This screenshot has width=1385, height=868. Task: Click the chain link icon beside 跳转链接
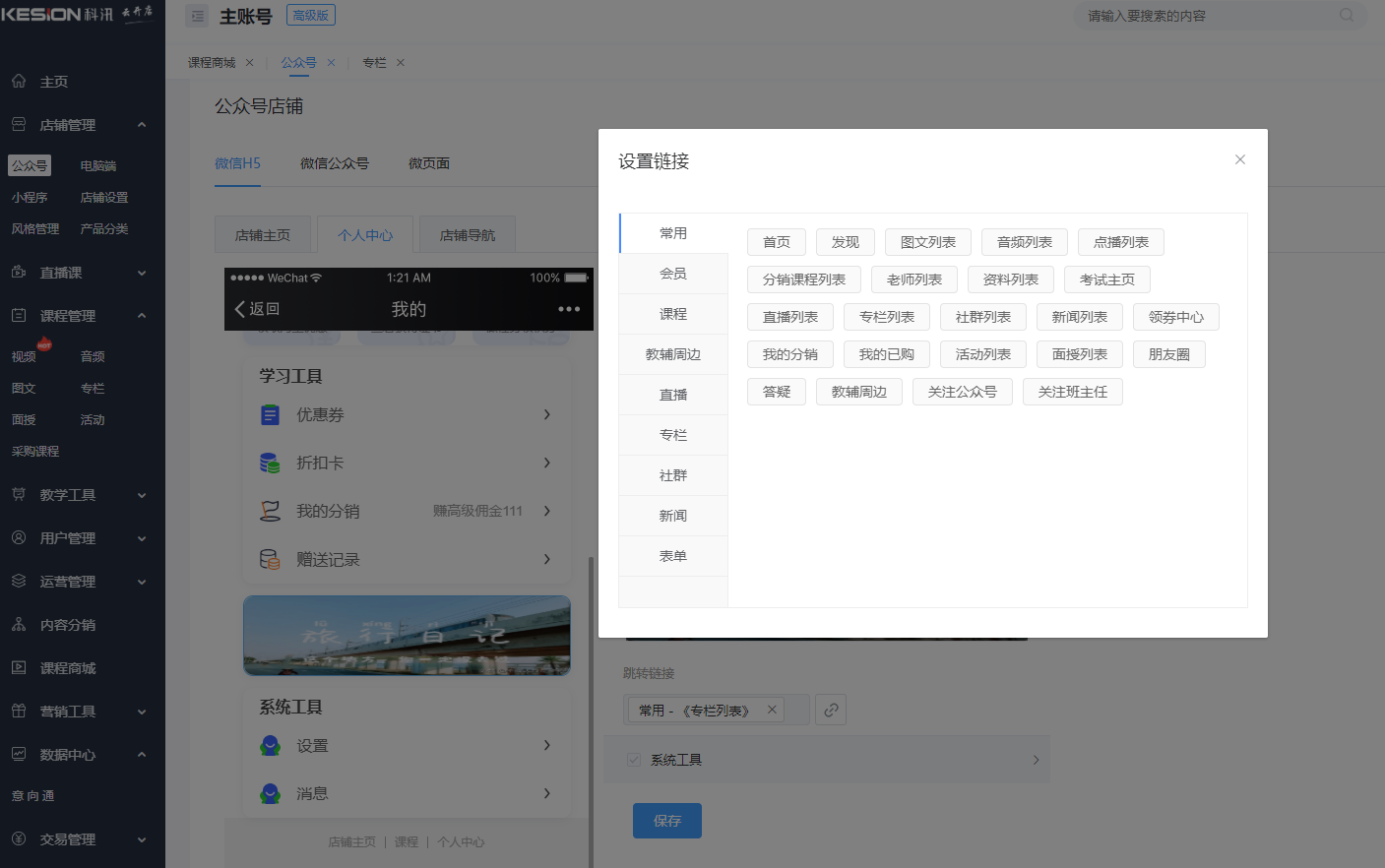pyautogui.click(x=830, y=709)
